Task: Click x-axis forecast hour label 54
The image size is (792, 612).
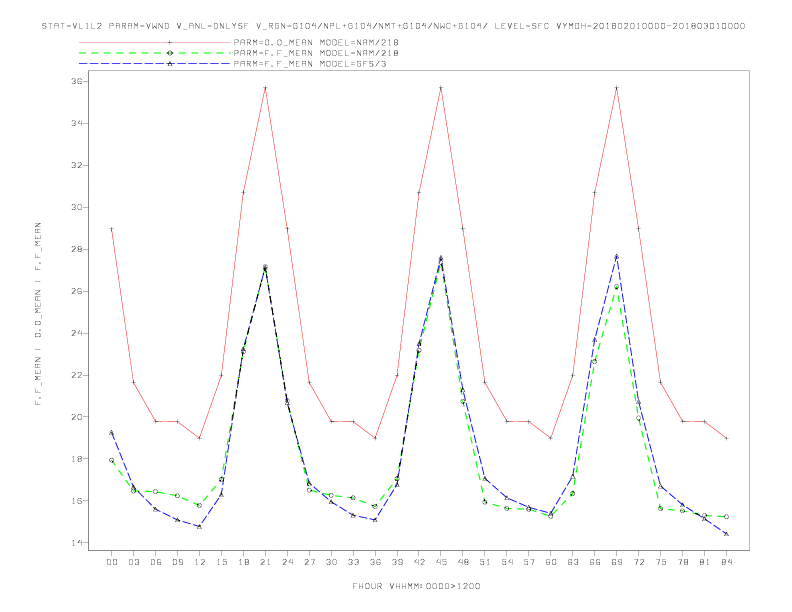Action: [507, 562]
